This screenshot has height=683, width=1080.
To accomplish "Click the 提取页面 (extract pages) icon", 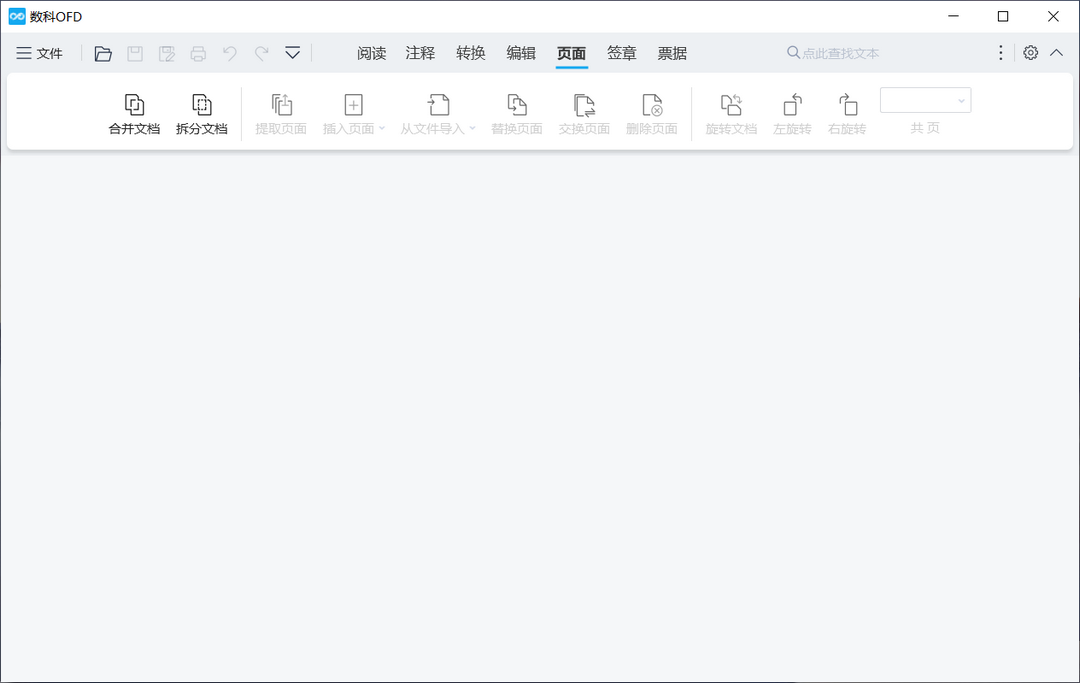I will coord(281,105).
